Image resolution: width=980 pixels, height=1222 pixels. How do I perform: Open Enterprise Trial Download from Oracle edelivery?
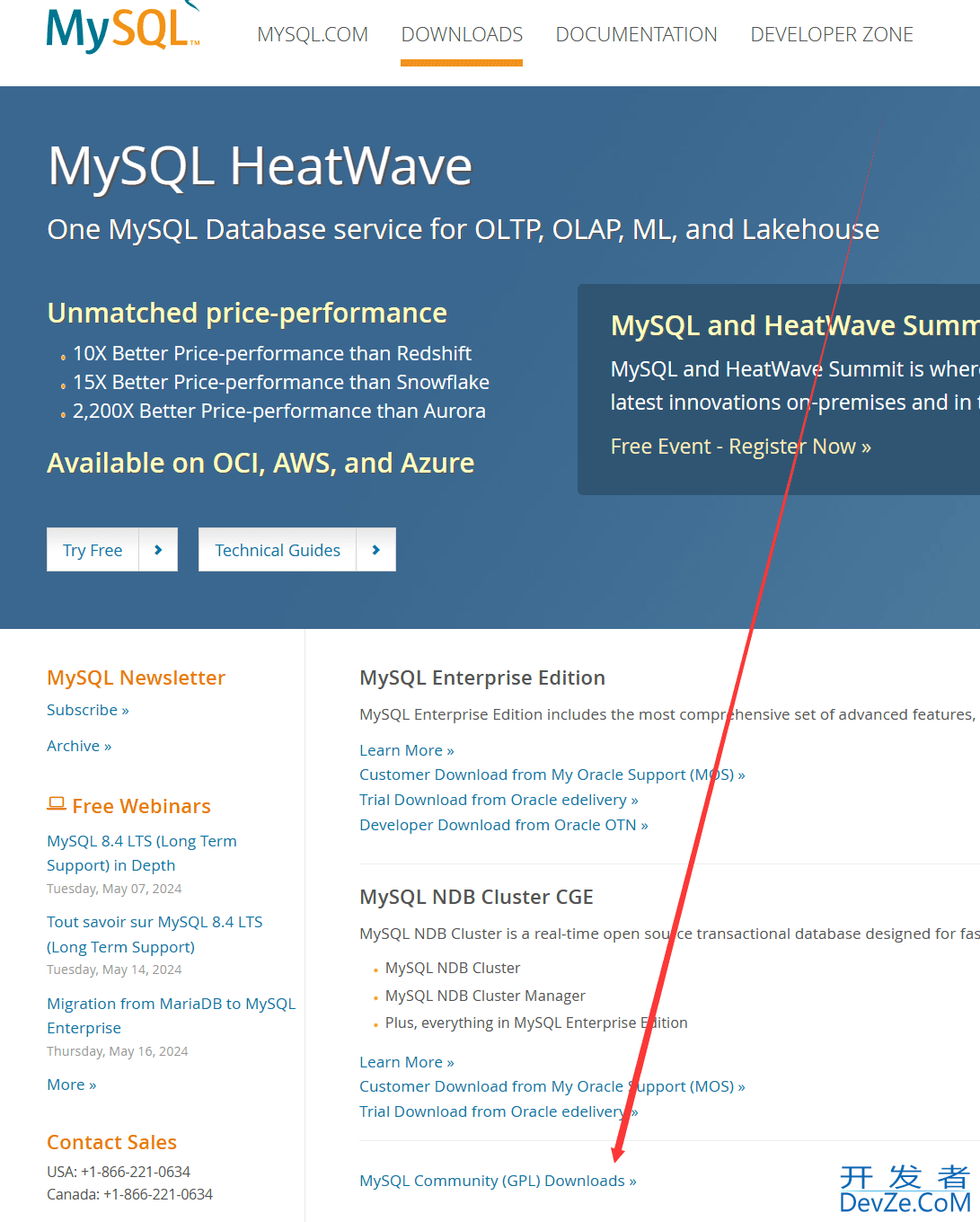pos(499,800)
